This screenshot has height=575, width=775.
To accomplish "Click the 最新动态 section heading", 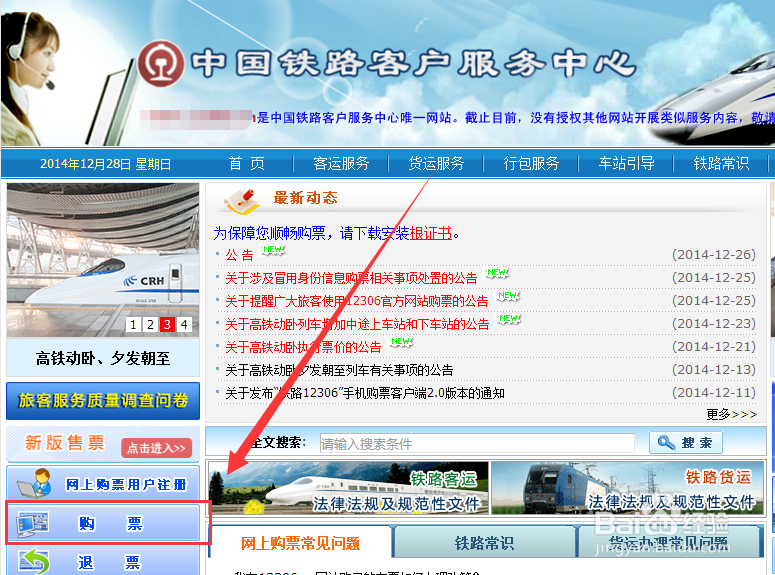I will pos(305,198).
